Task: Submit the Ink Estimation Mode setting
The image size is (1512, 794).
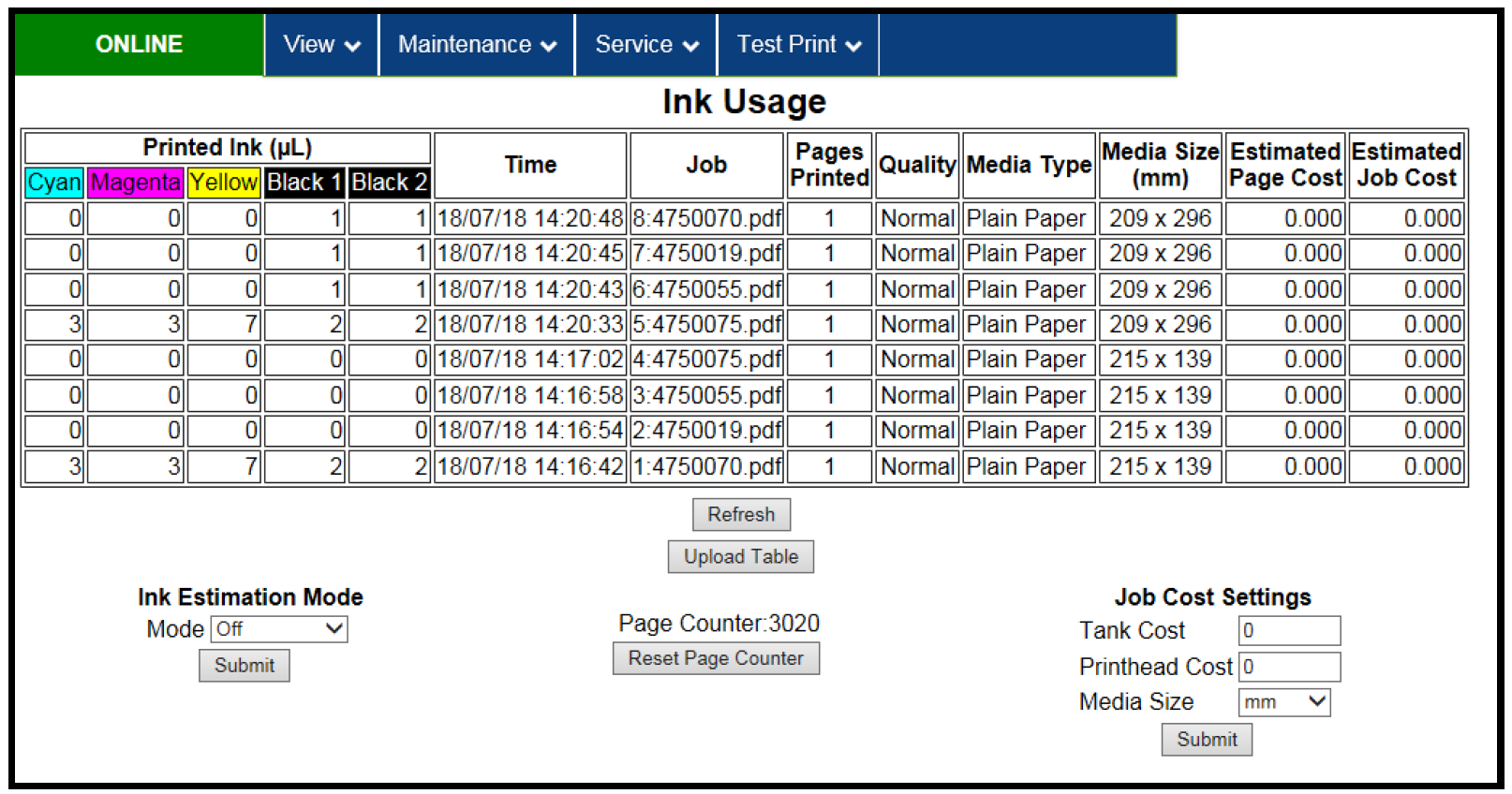Action: [x=245, y=666]
